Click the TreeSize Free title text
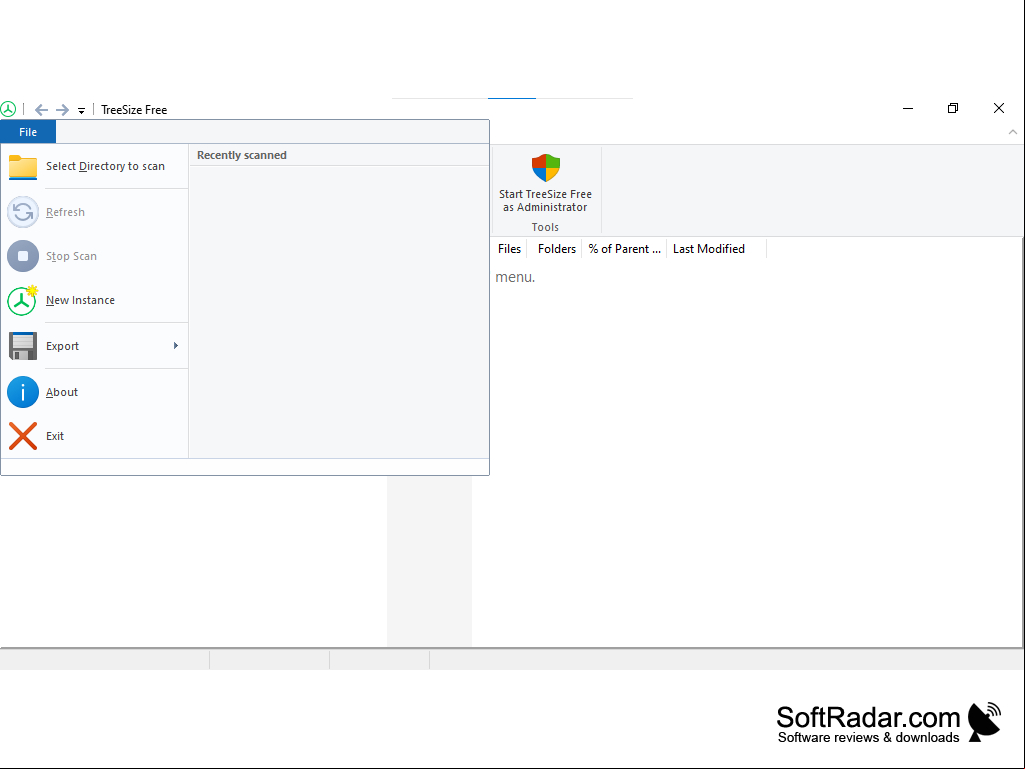This screenshot has height=769, width=1025. [x=134, y=110]
